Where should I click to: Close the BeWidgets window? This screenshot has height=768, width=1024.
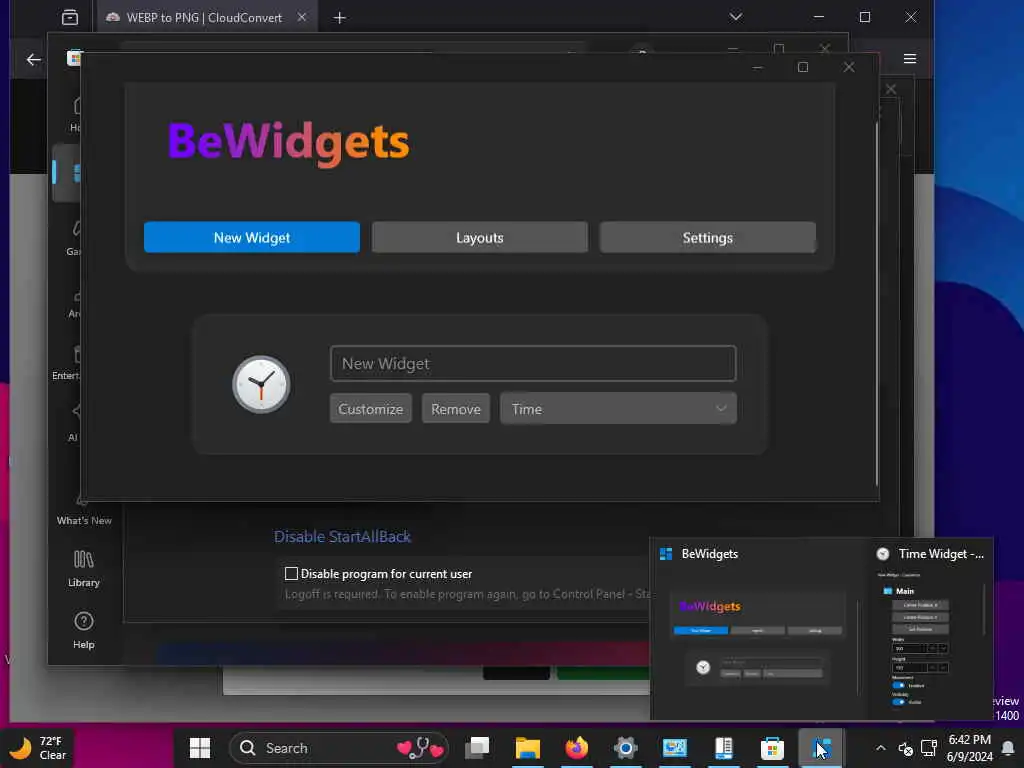(848, 67)
